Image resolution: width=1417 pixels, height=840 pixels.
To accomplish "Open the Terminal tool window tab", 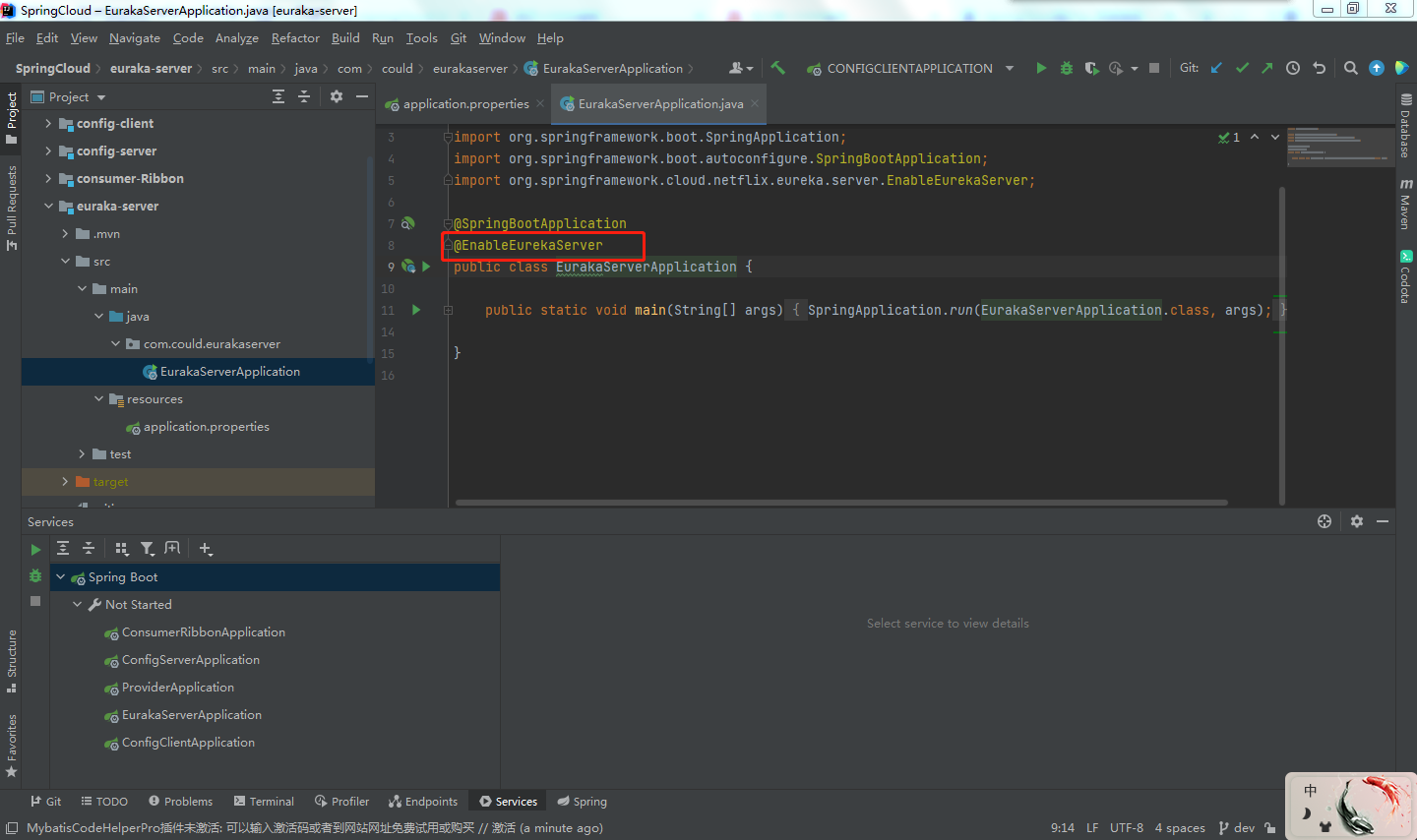I will 264,802.
